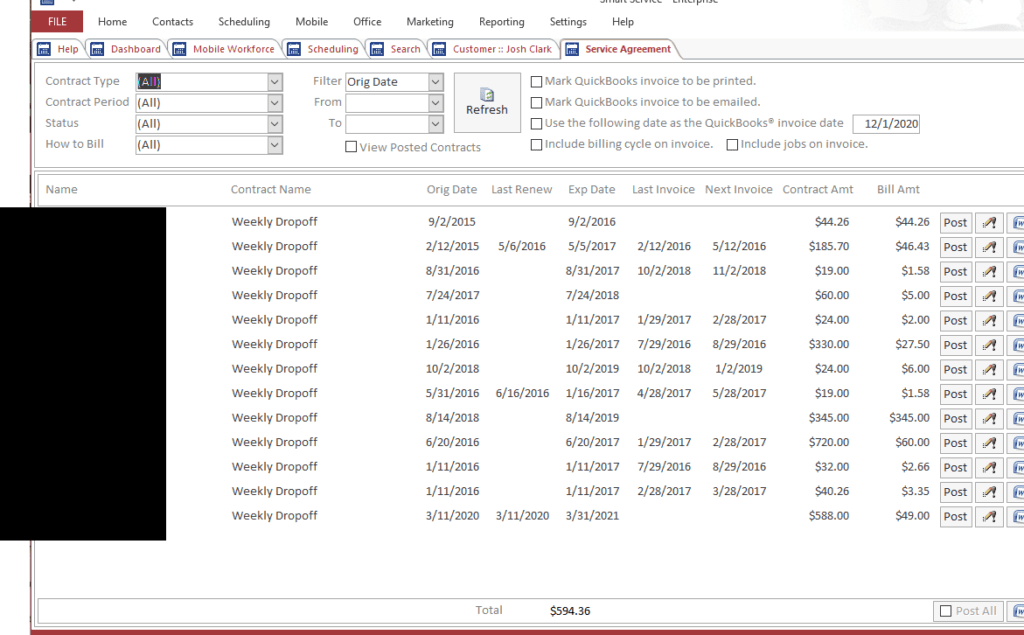This screenshot has height=635, width=1024.
Task: Click the QuickBooks invoice date field 12/1/2020
Action: click(x=886, y=123)
